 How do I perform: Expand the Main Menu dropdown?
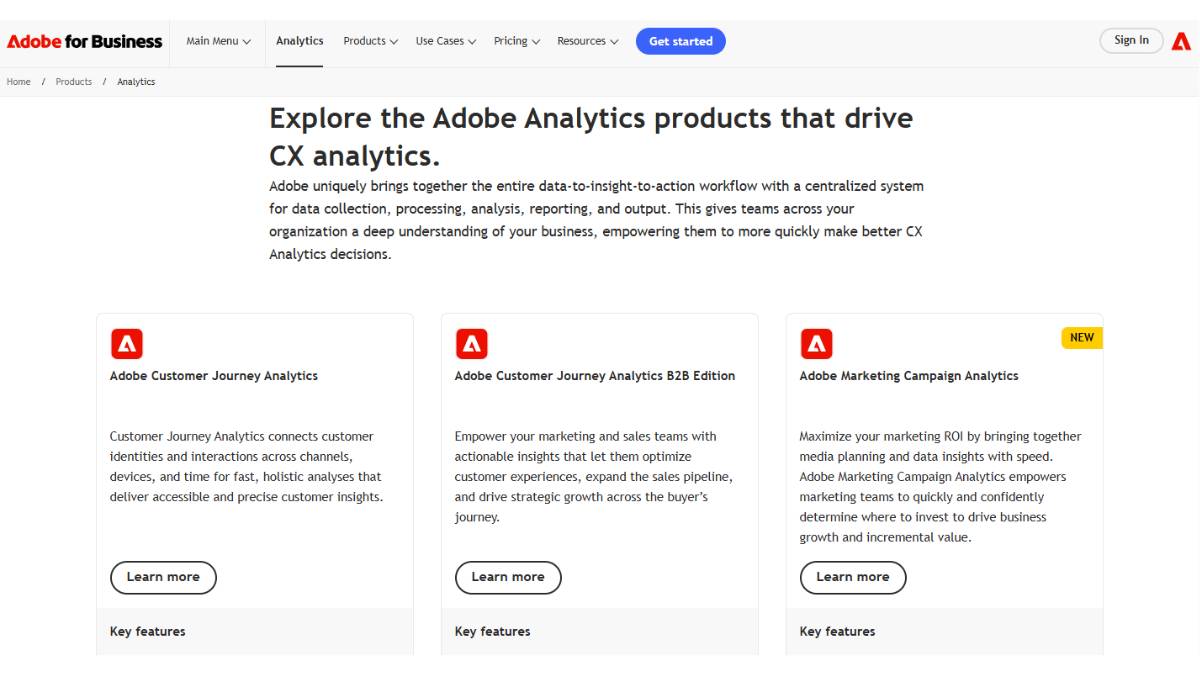[x=219, y=41]
